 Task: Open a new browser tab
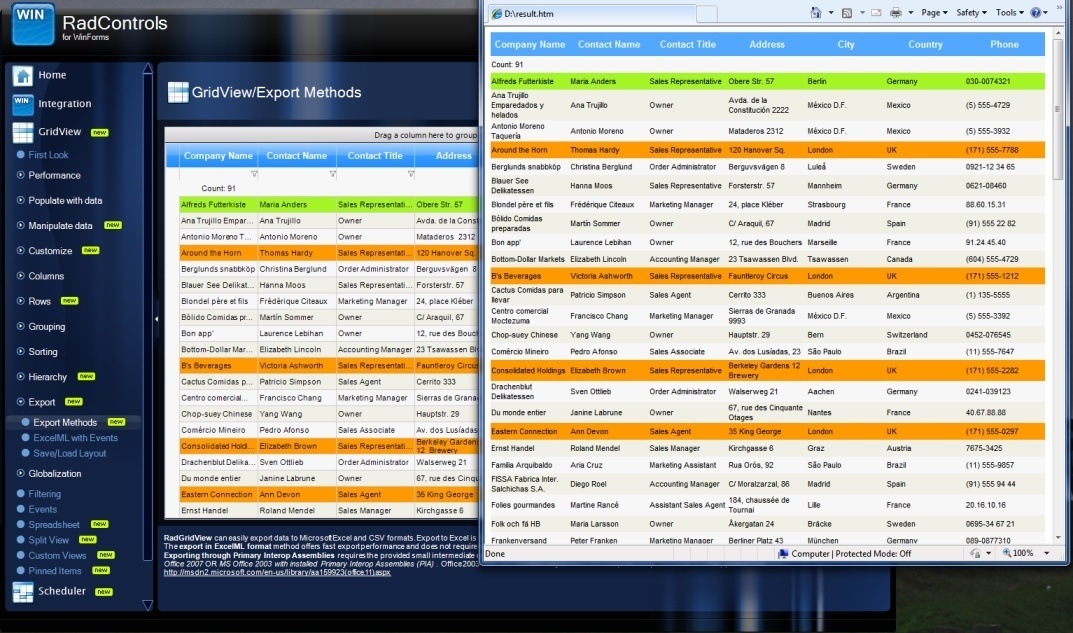[707, 14]
